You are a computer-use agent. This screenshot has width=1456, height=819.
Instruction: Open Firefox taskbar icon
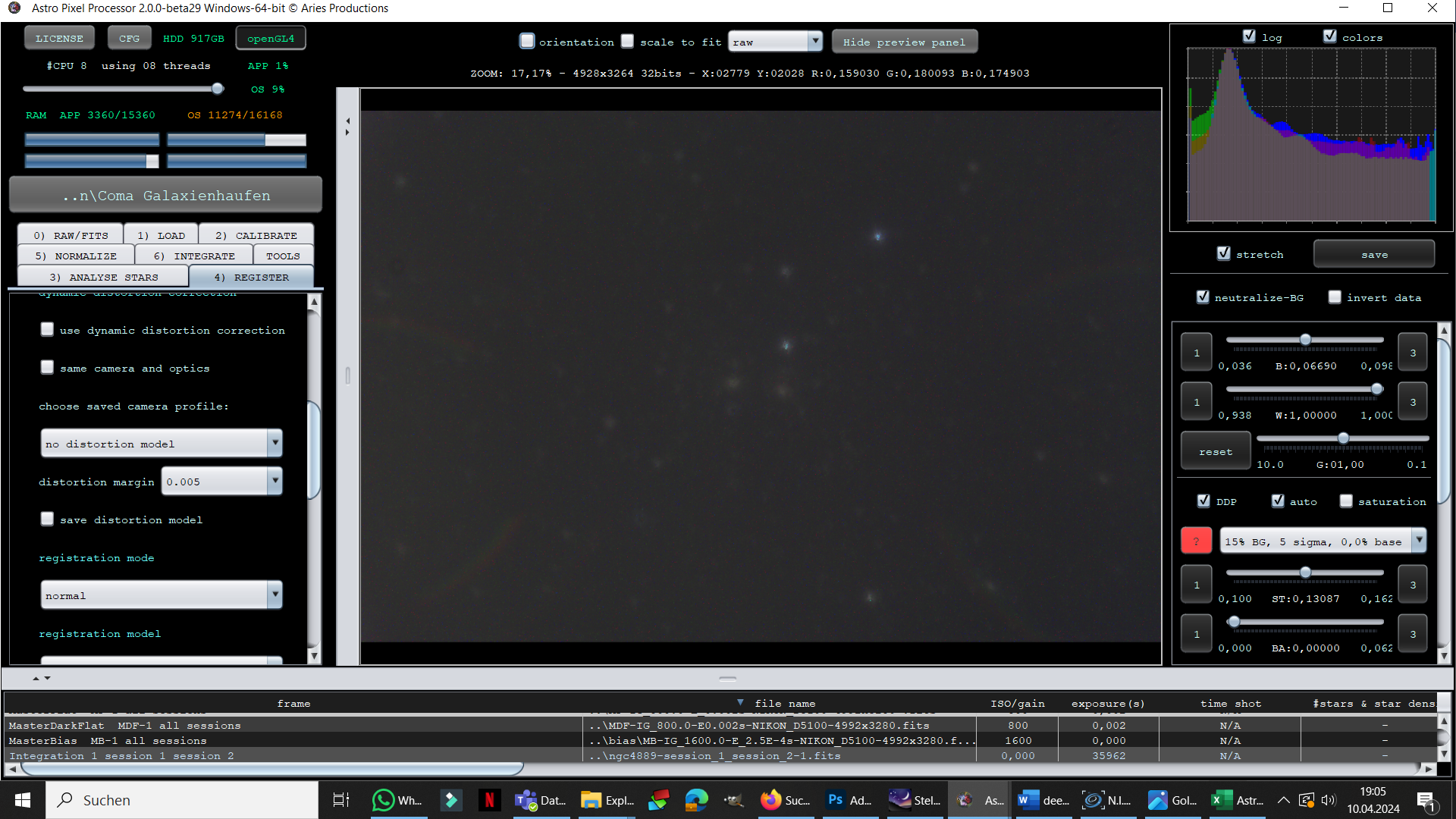coord(786,800)
